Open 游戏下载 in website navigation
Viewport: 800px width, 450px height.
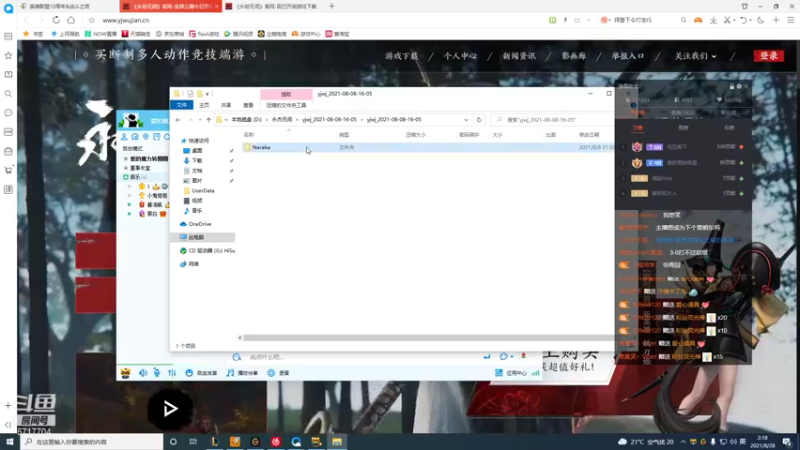pos(402,56)
